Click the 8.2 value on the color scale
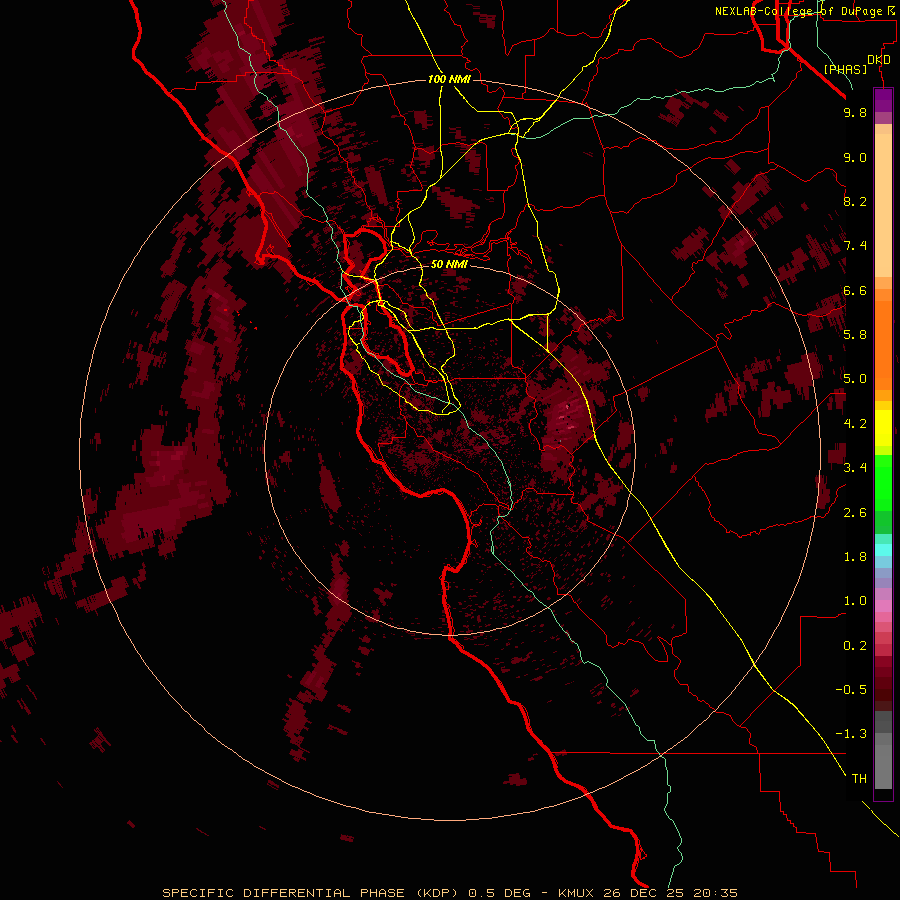Screen dimensions: 900x900 (855, 201)
